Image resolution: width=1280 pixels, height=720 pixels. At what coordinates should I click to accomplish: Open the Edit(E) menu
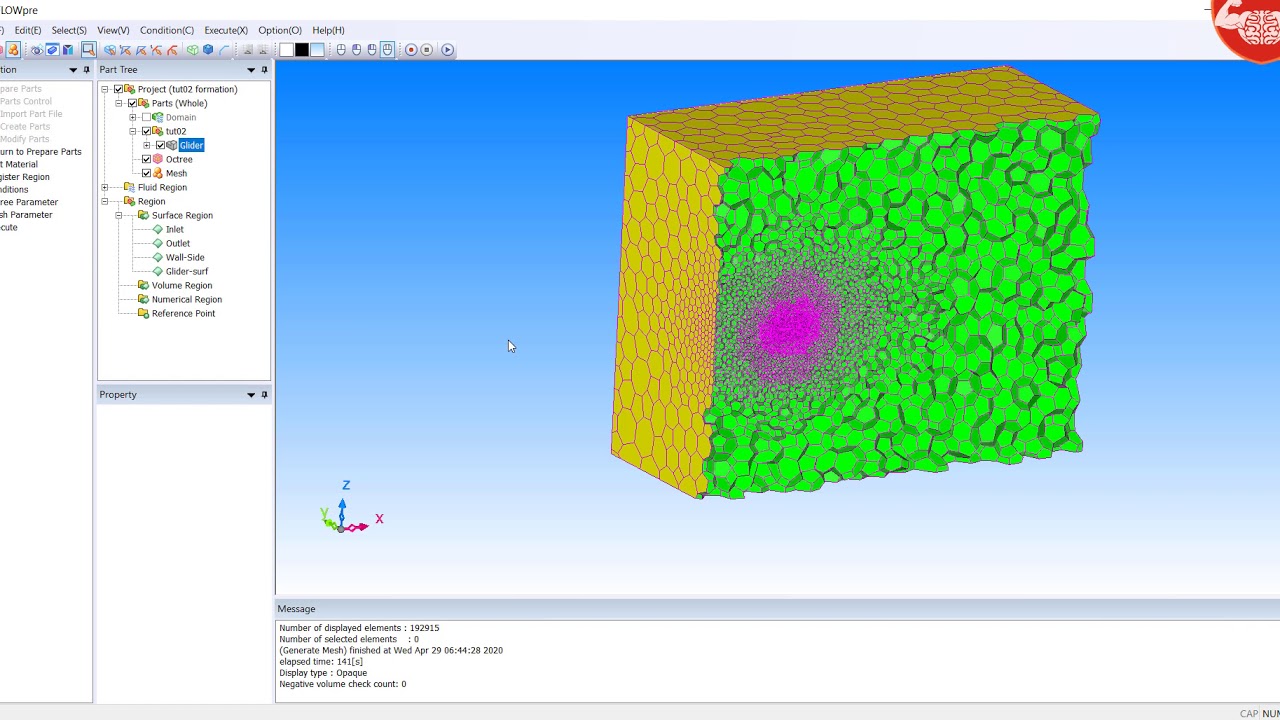click(28, 30)
